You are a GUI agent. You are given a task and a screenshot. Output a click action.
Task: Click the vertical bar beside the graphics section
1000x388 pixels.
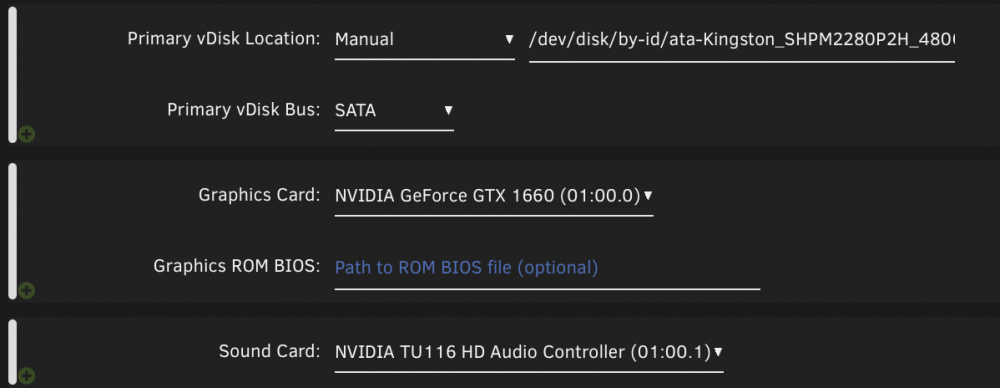click(12, 231)
